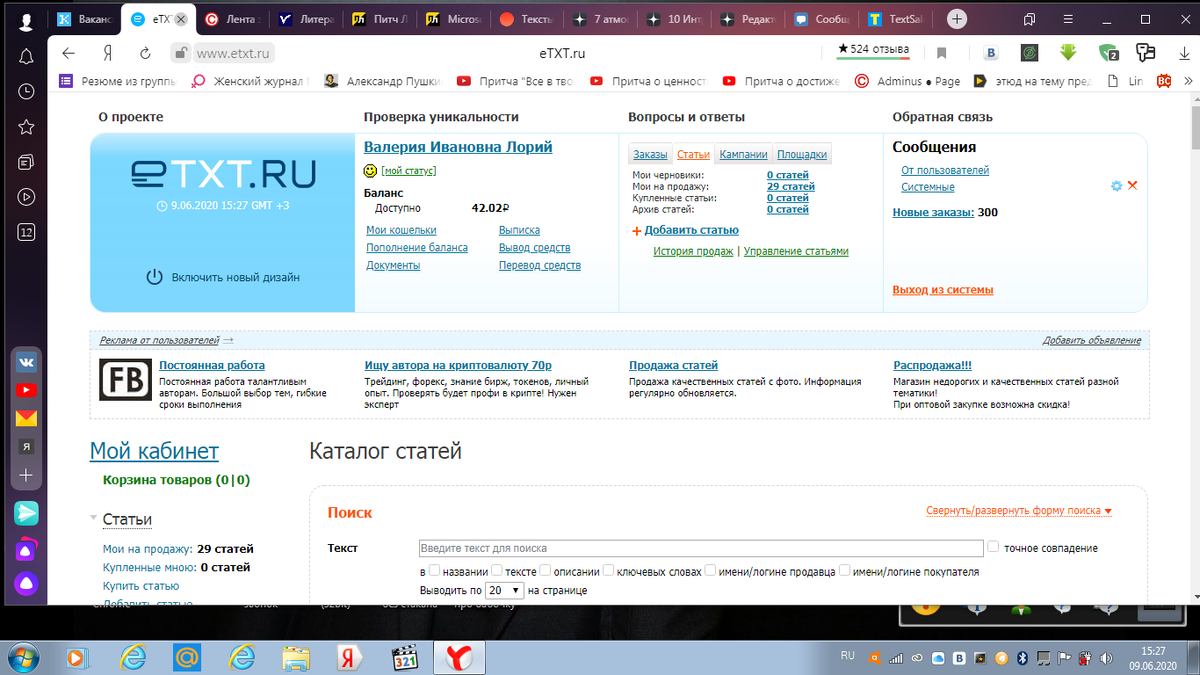Switch to the Площадки tab
This screenshot has width=1200, height=675.
802,154
